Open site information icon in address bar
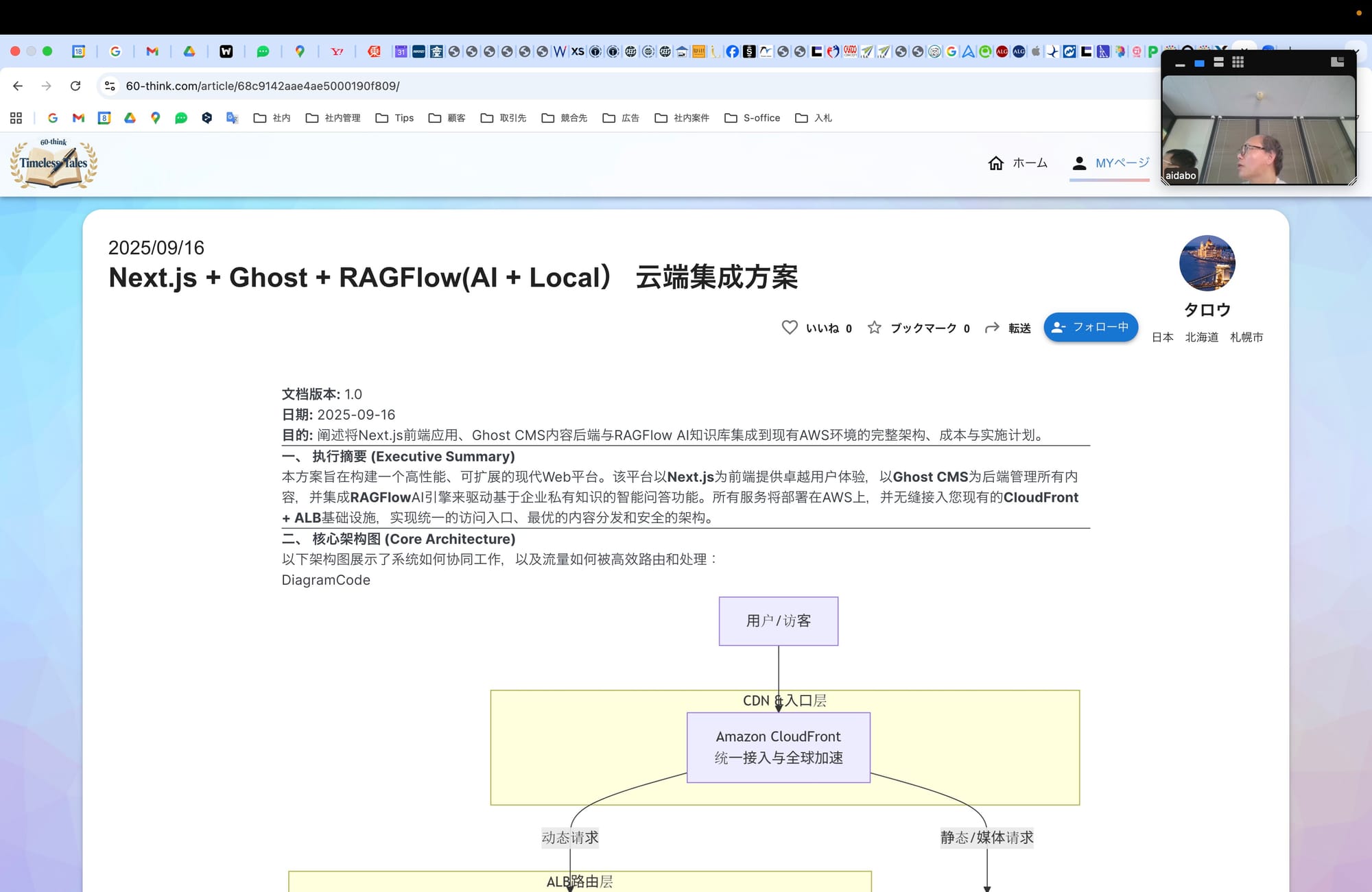 point(110,86)
